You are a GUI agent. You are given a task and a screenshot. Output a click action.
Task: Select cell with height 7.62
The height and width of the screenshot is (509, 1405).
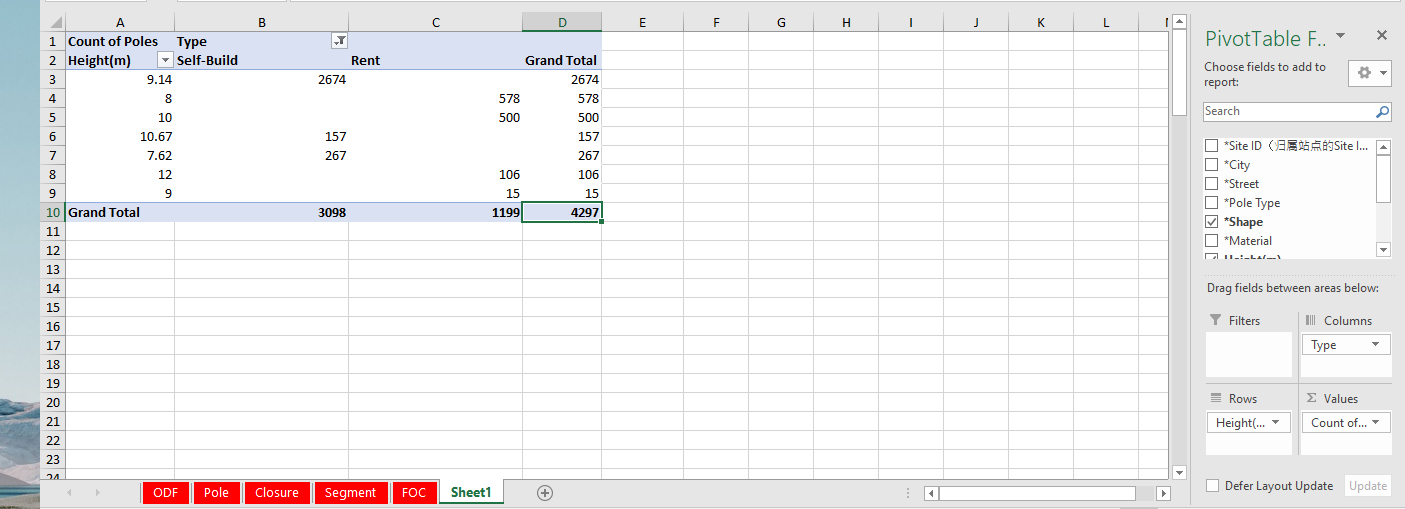point(120,155)
